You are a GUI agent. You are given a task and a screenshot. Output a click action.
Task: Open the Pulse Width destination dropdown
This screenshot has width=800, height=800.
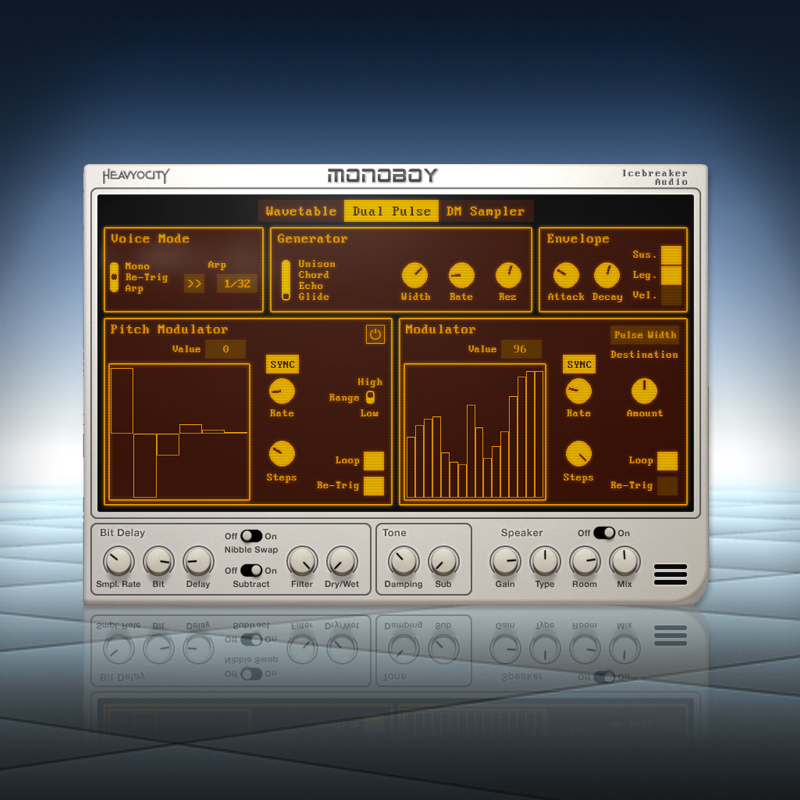pos(645,335)
